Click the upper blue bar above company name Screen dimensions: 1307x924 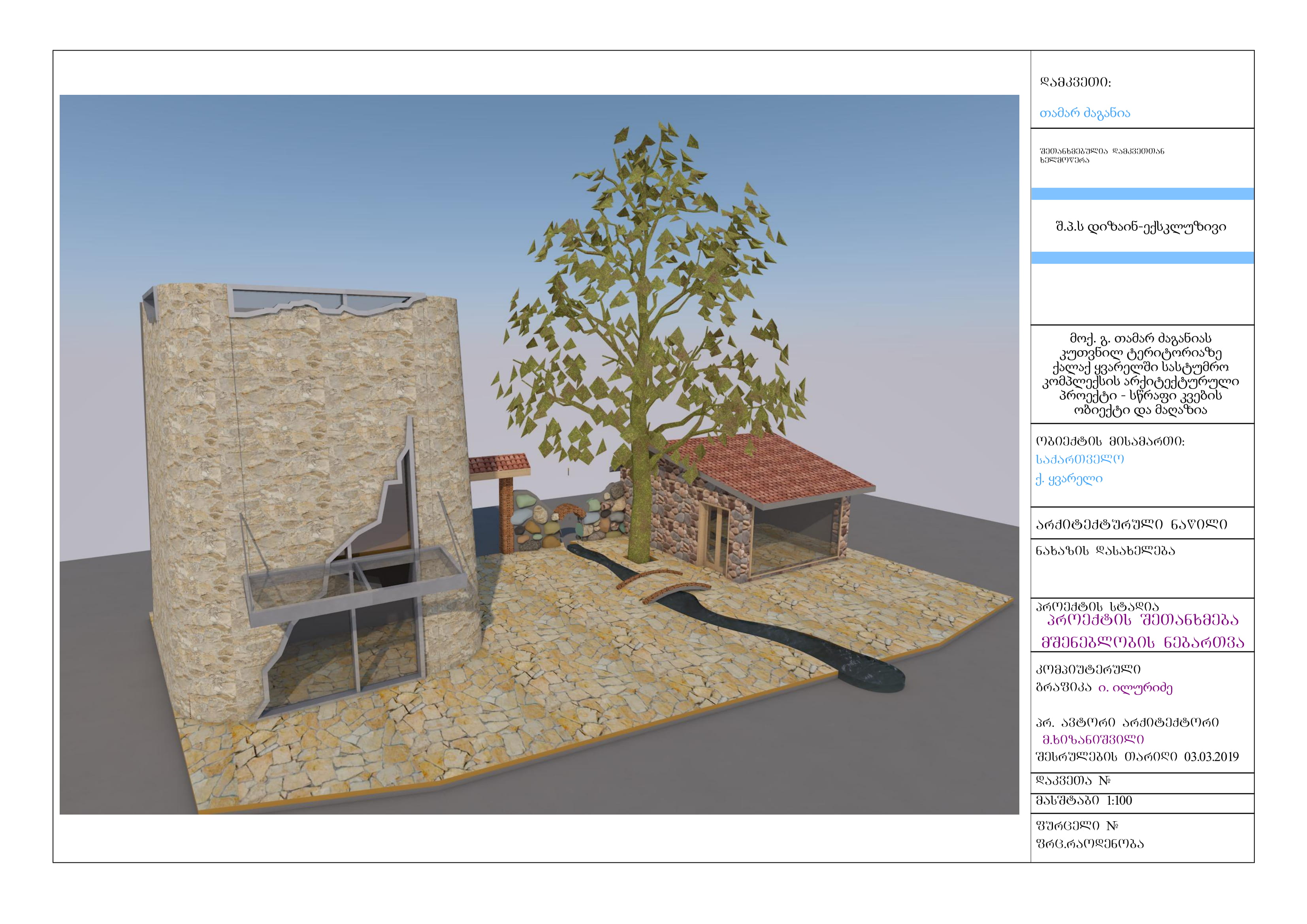(1142, 194)
